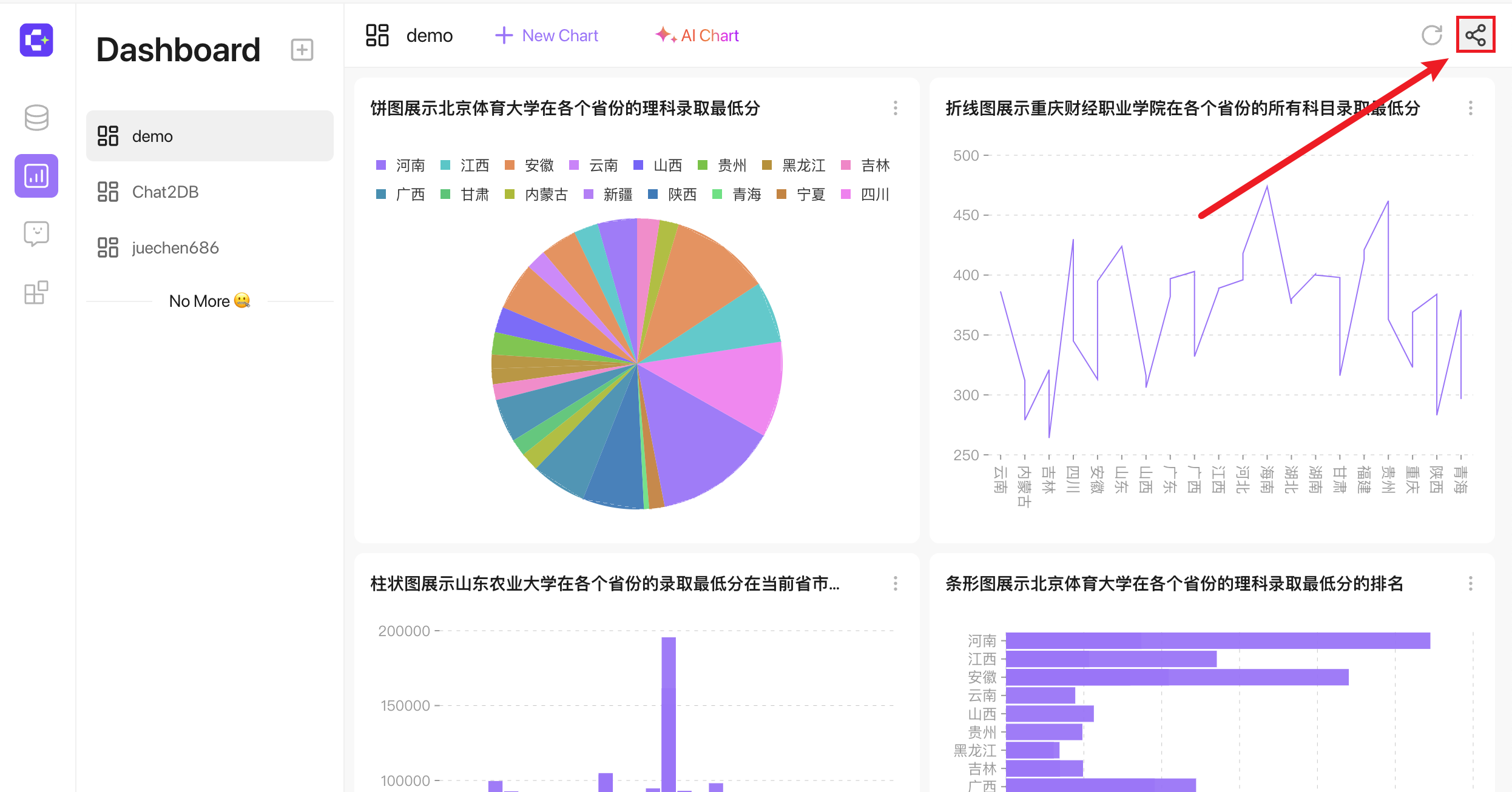
Task: Toggle 山西 legend item in pie chart
Action: tap(658, 165)
